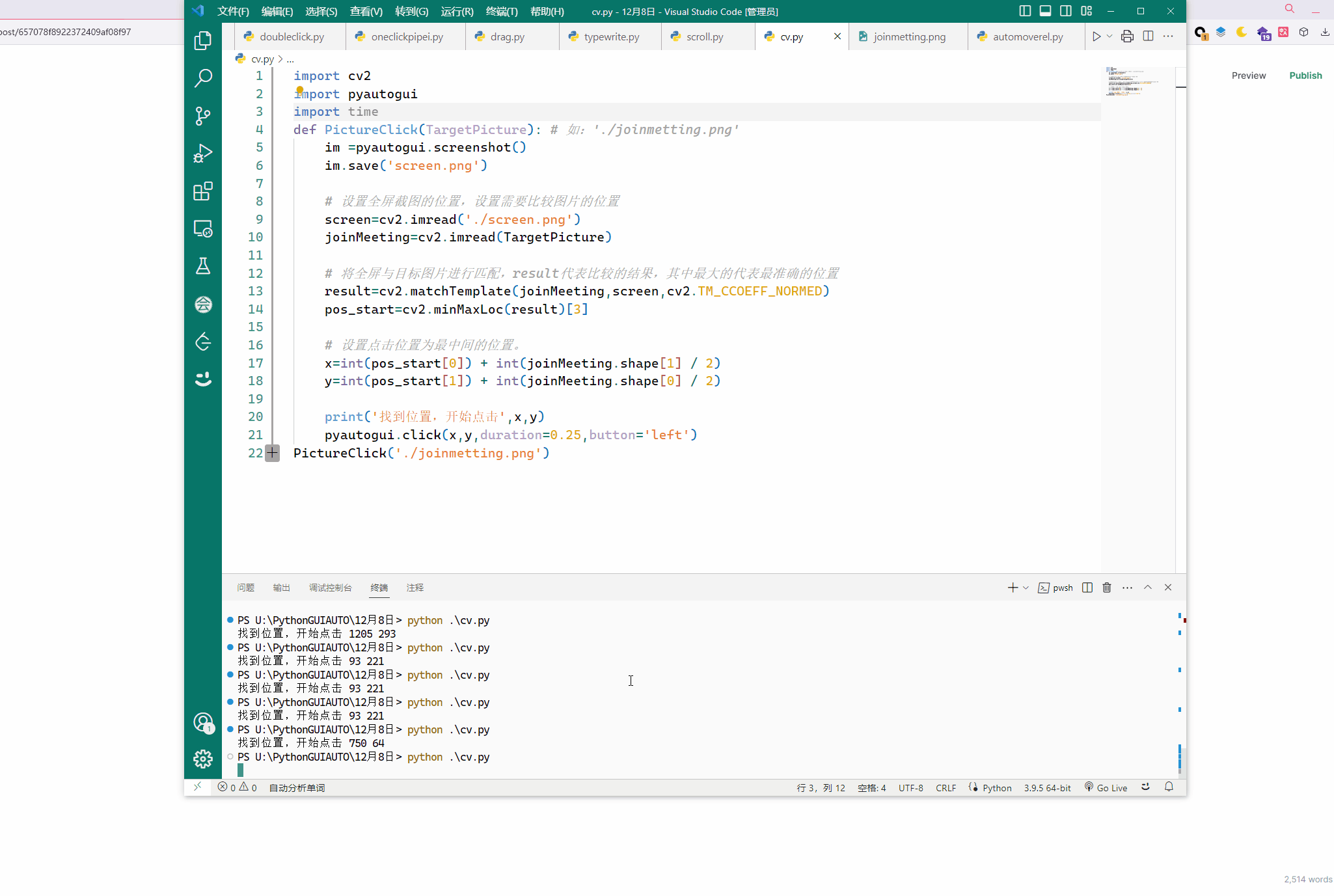Kill the terminal with the trash icon

[1107, 588]
